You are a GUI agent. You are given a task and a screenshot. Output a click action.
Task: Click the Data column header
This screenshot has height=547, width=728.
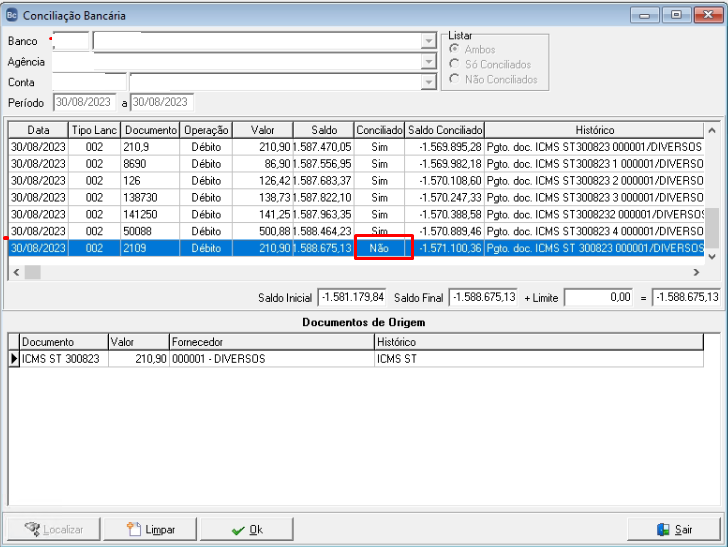tap(39, 130)
